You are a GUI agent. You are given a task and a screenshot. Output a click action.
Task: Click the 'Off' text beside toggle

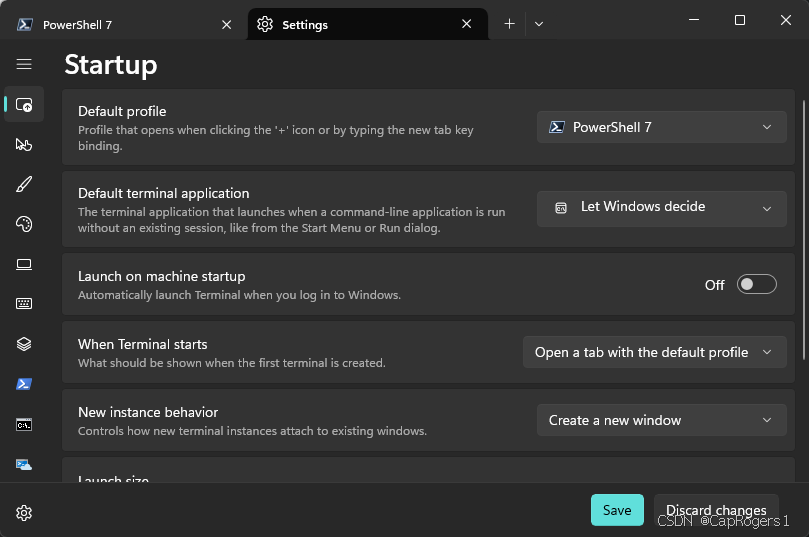point(715,285)
